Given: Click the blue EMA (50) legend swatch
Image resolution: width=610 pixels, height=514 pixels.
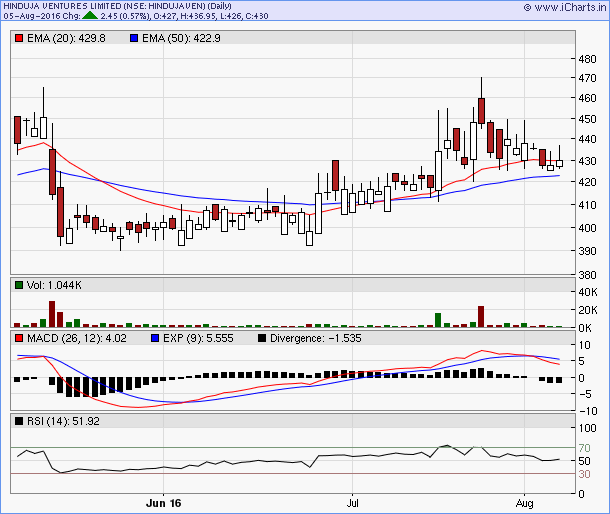Looking at the screenshot, I should 134,38.
